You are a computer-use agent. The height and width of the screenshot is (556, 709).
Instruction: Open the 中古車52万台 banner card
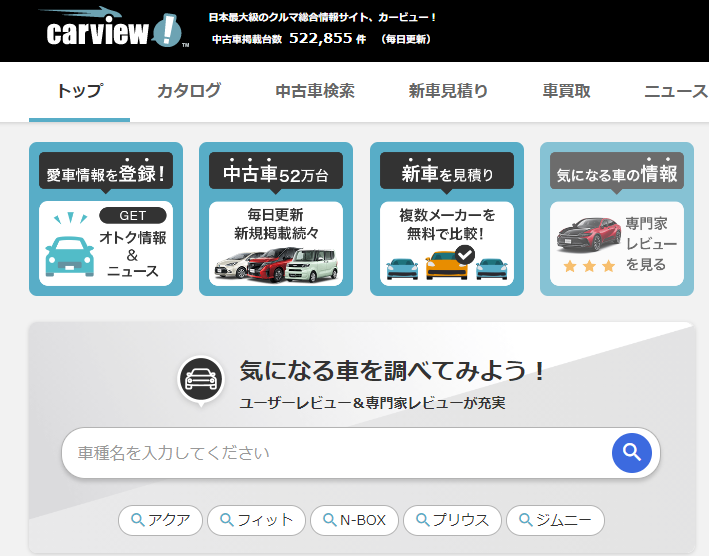pyautogui.click(x=276, y=219)
